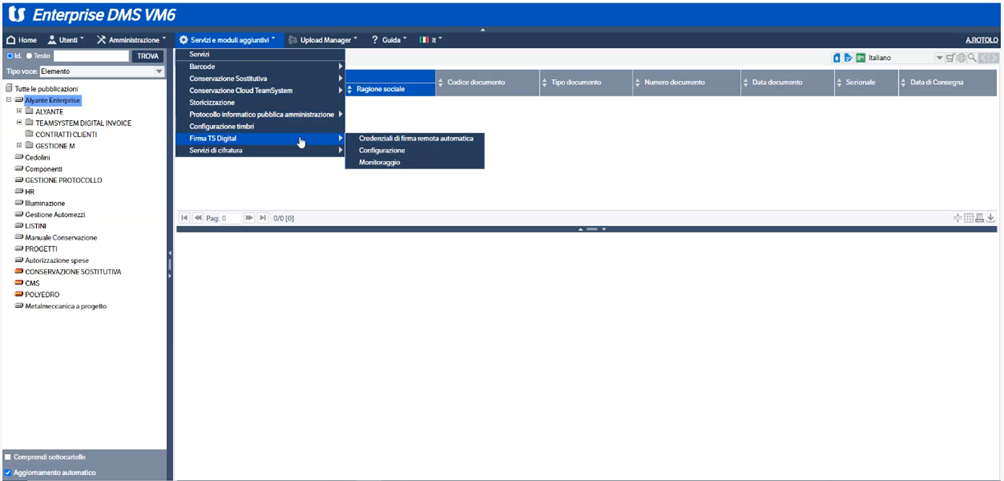Open the Amministrazione menu
Screen dimensions: 1004x481
[x=131, y=40]
